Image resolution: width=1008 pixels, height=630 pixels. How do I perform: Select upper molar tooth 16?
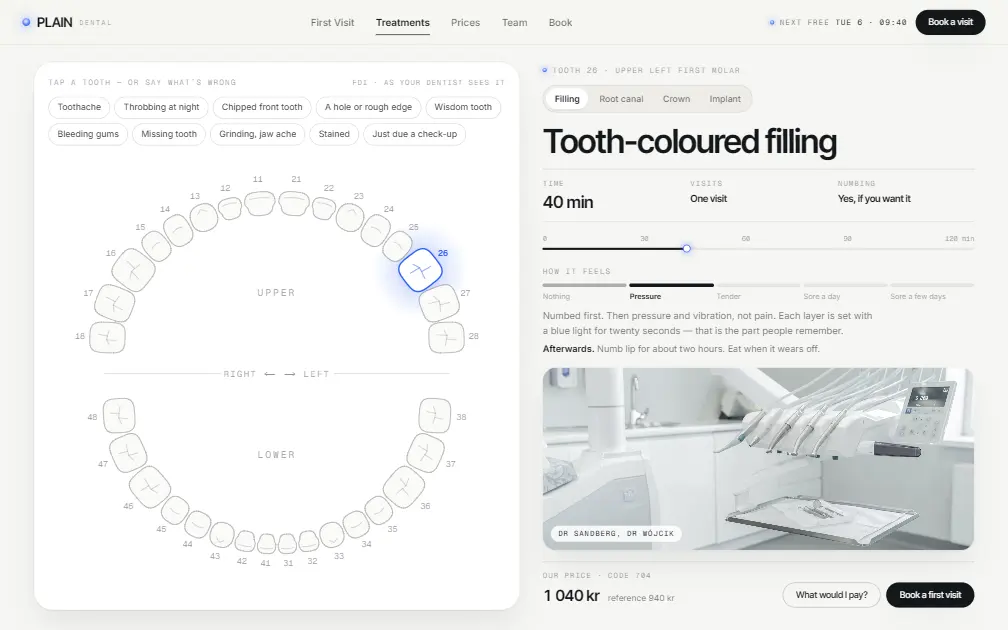pos(133,270)
